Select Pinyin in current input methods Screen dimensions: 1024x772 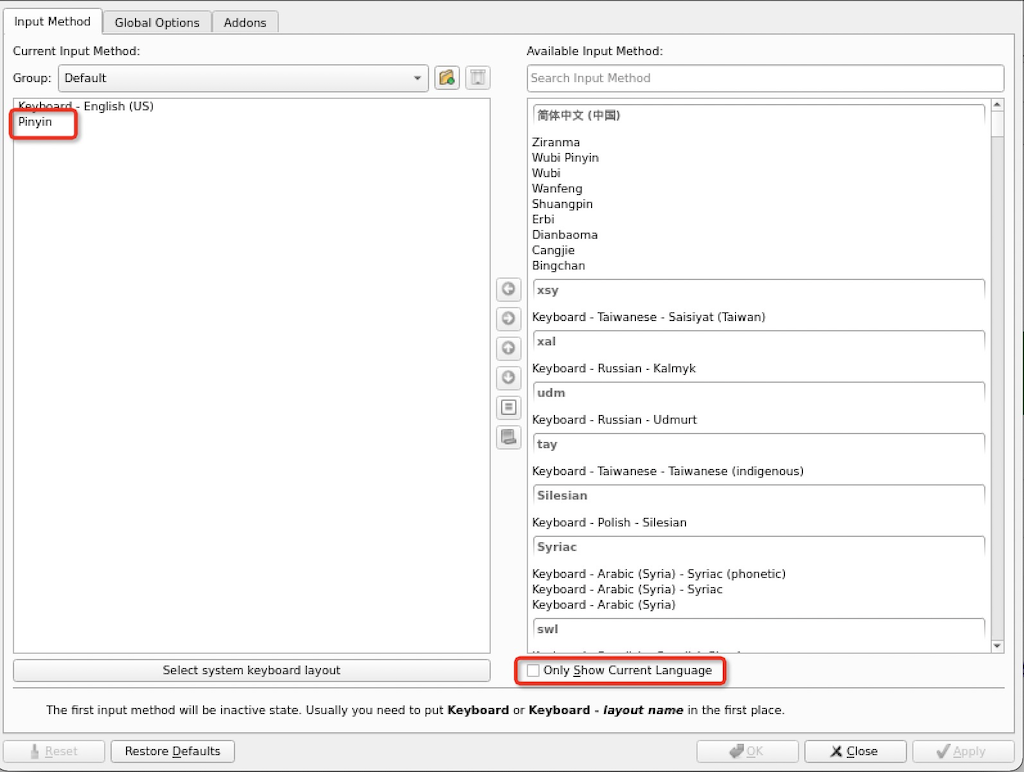pos(36,122)
